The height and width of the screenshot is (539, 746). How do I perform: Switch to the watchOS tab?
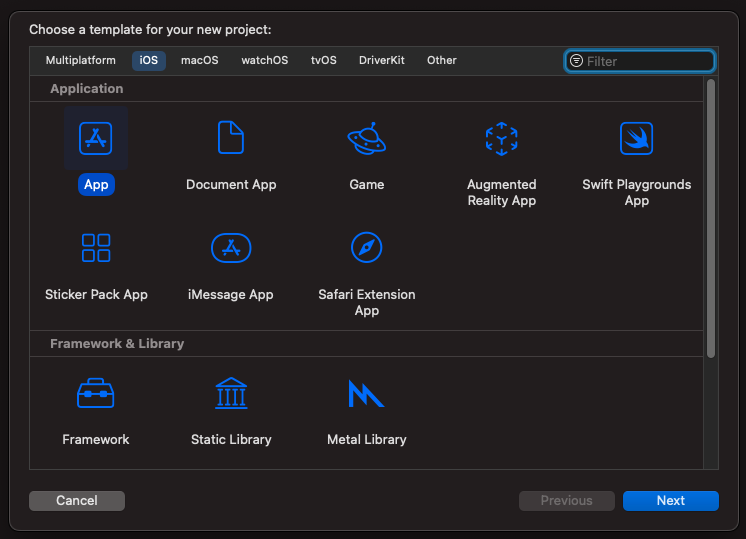coord(264,60)
